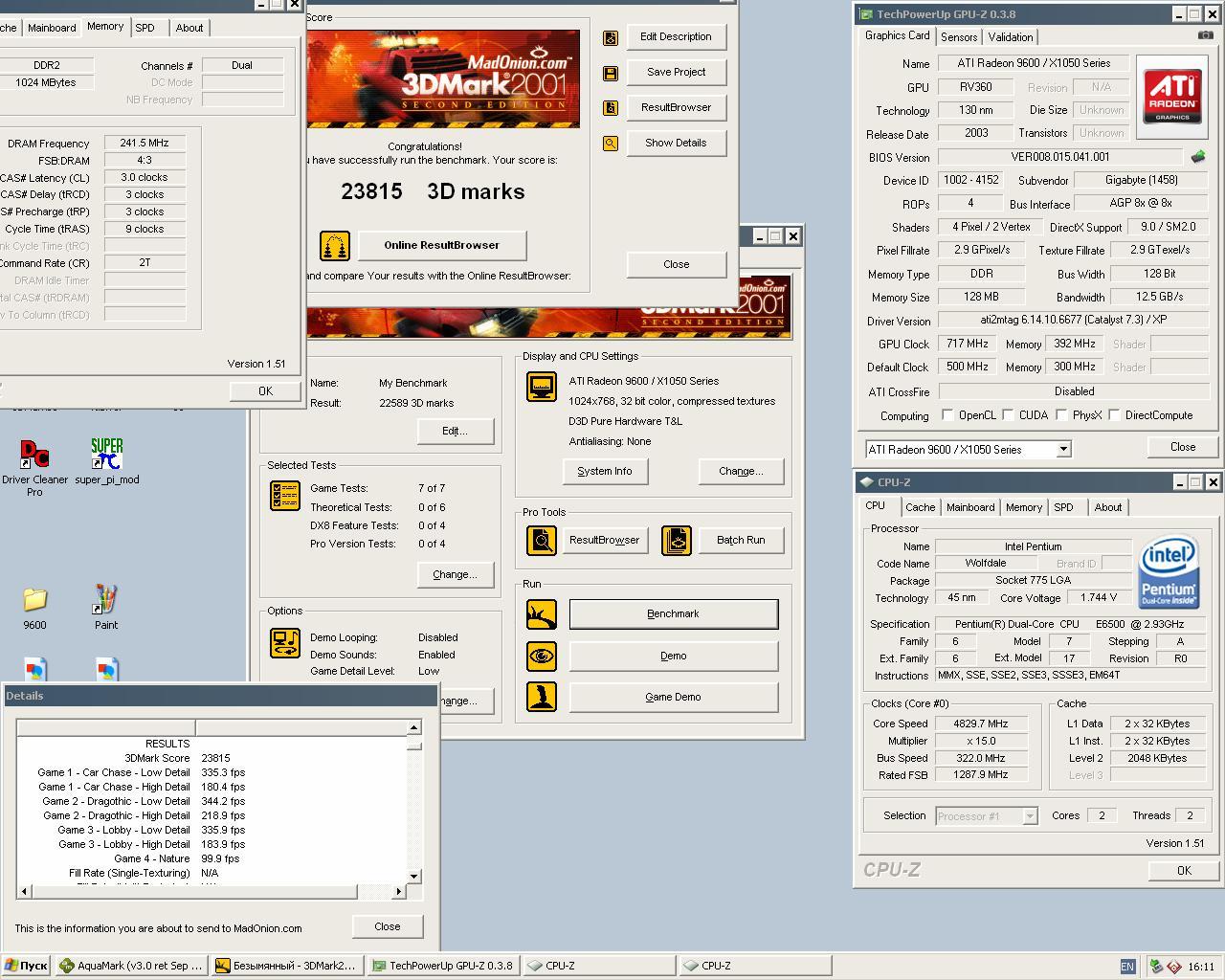Click the Save Project button

coord(676,72)
